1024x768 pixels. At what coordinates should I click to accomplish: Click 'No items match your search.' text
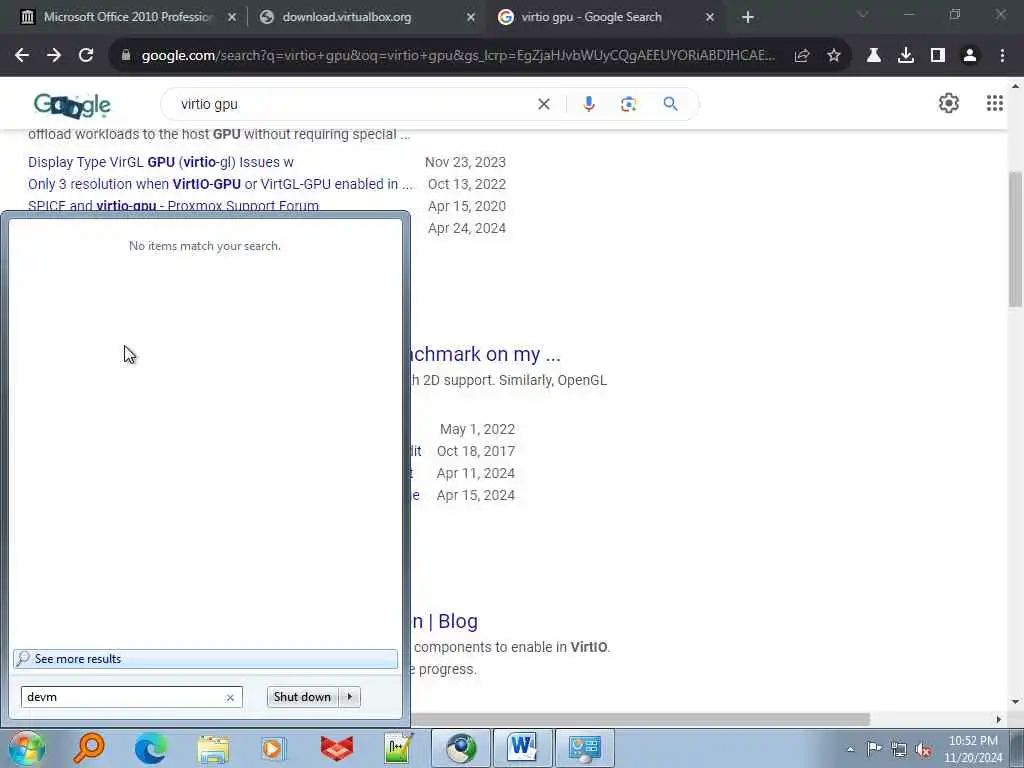(x=204, y=246)
